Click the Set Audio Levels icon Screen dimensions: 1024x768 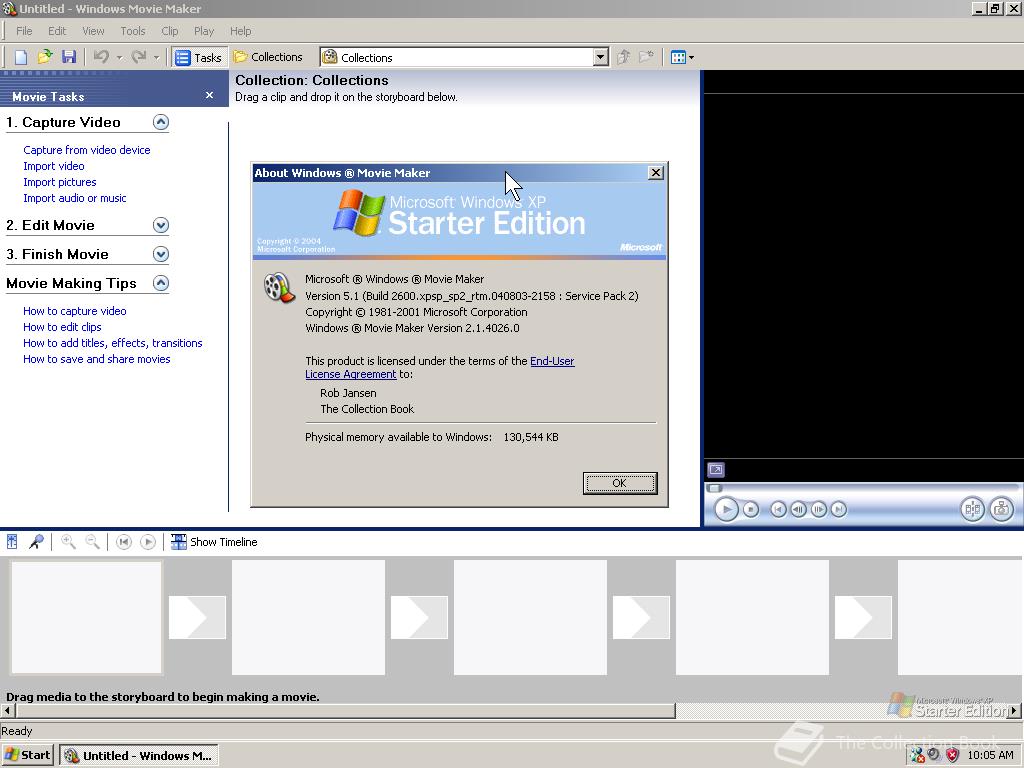12,542
